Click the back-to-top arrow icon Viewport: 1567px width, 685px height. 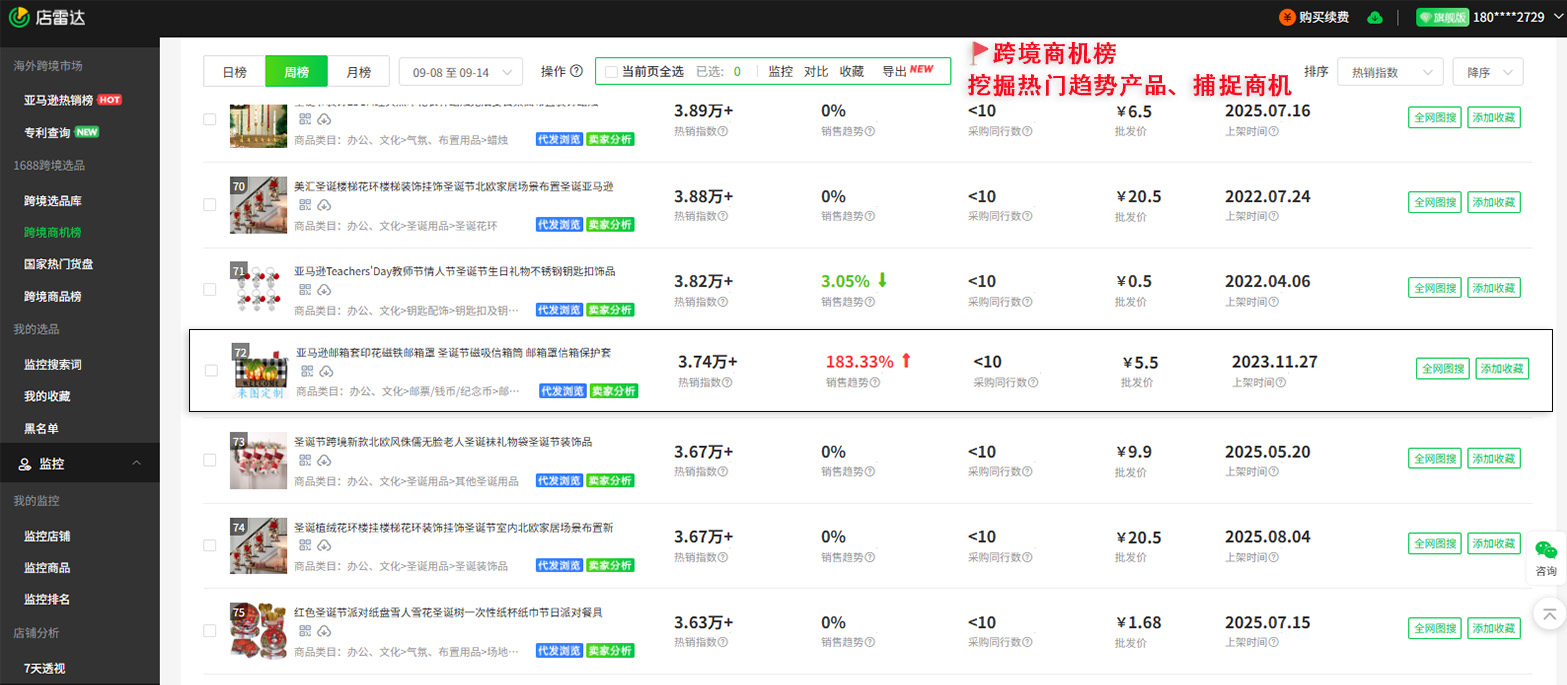click(1548, 612)
